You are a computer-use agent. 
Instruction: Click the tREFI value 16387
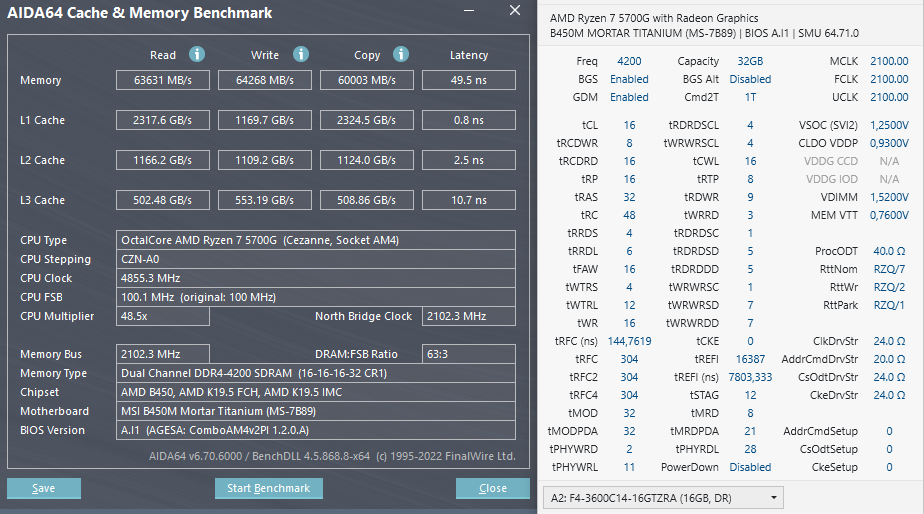click(x=750, y=359)
